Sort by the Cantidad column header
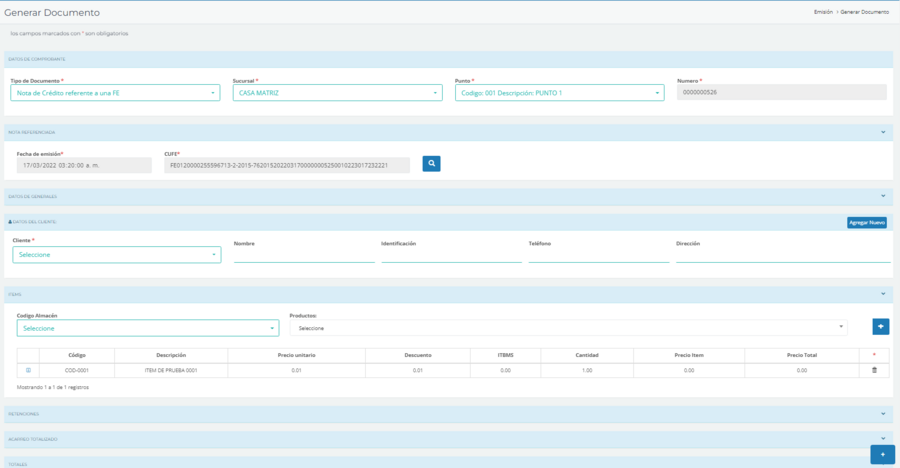The image size is (900, 468). [587, 355]
